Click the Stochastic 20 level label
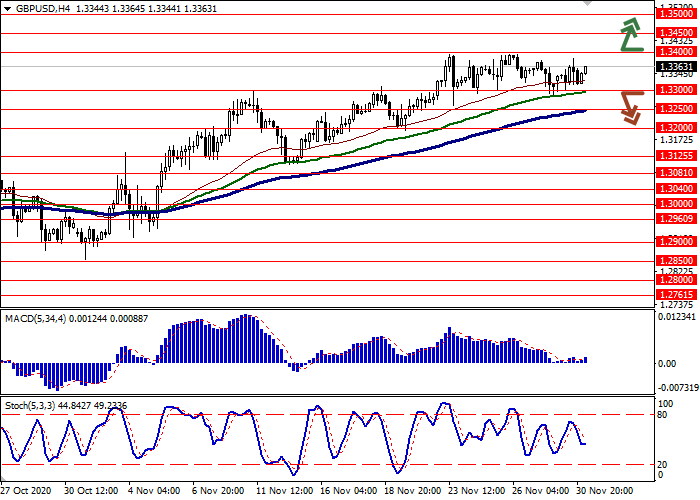The width and height of the screenshot is (700, 500). coord(662,465)
